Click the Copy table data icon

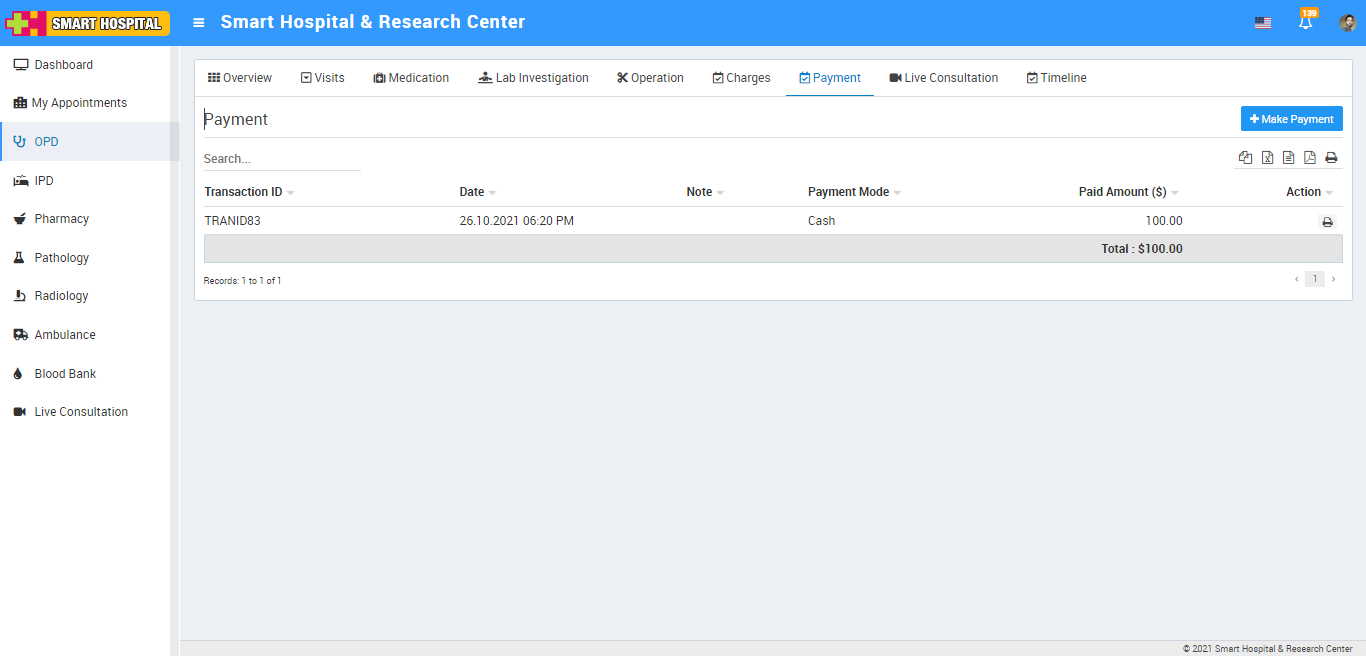(x=1245, y=158)
